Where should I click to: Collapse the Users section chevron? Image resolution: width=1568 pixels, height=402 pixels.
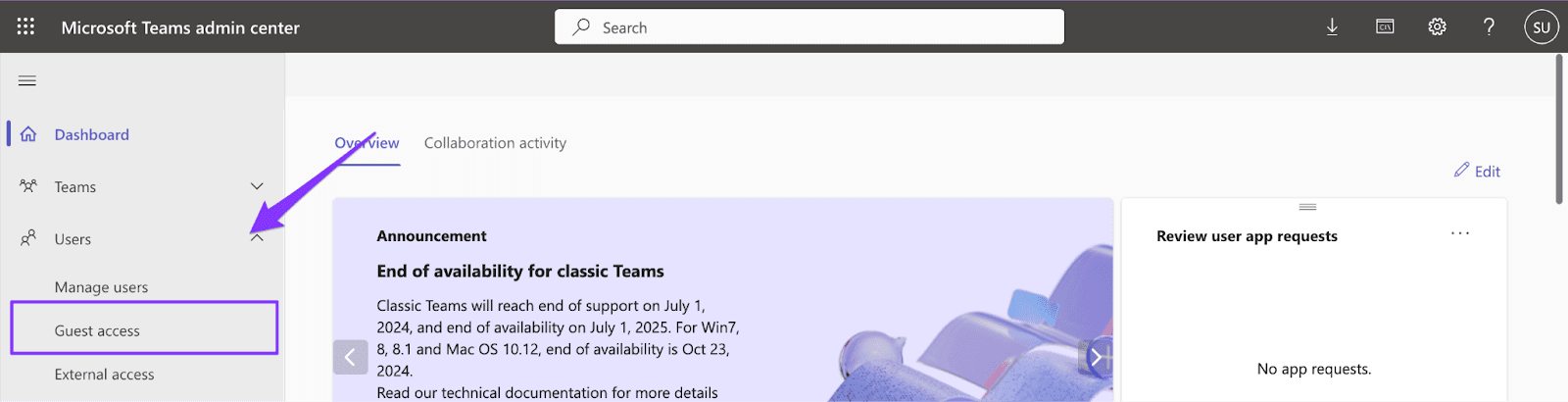257,238
